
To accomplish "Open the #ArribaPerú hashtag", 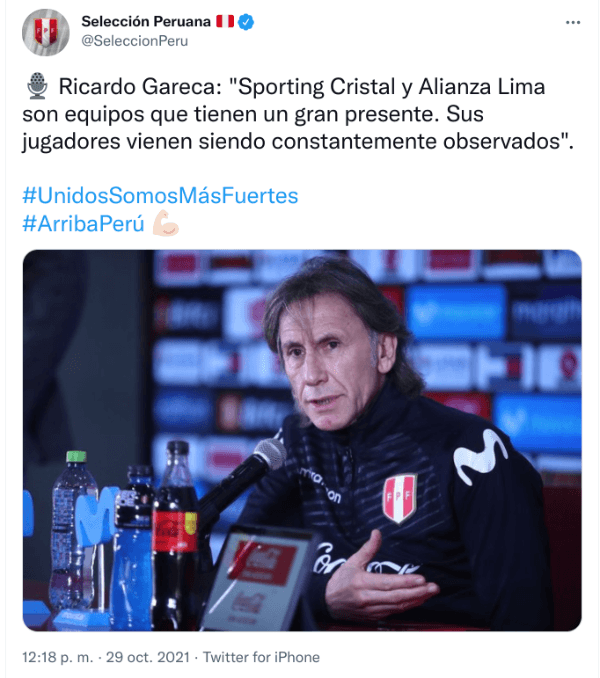I will [x=83, y=224].
